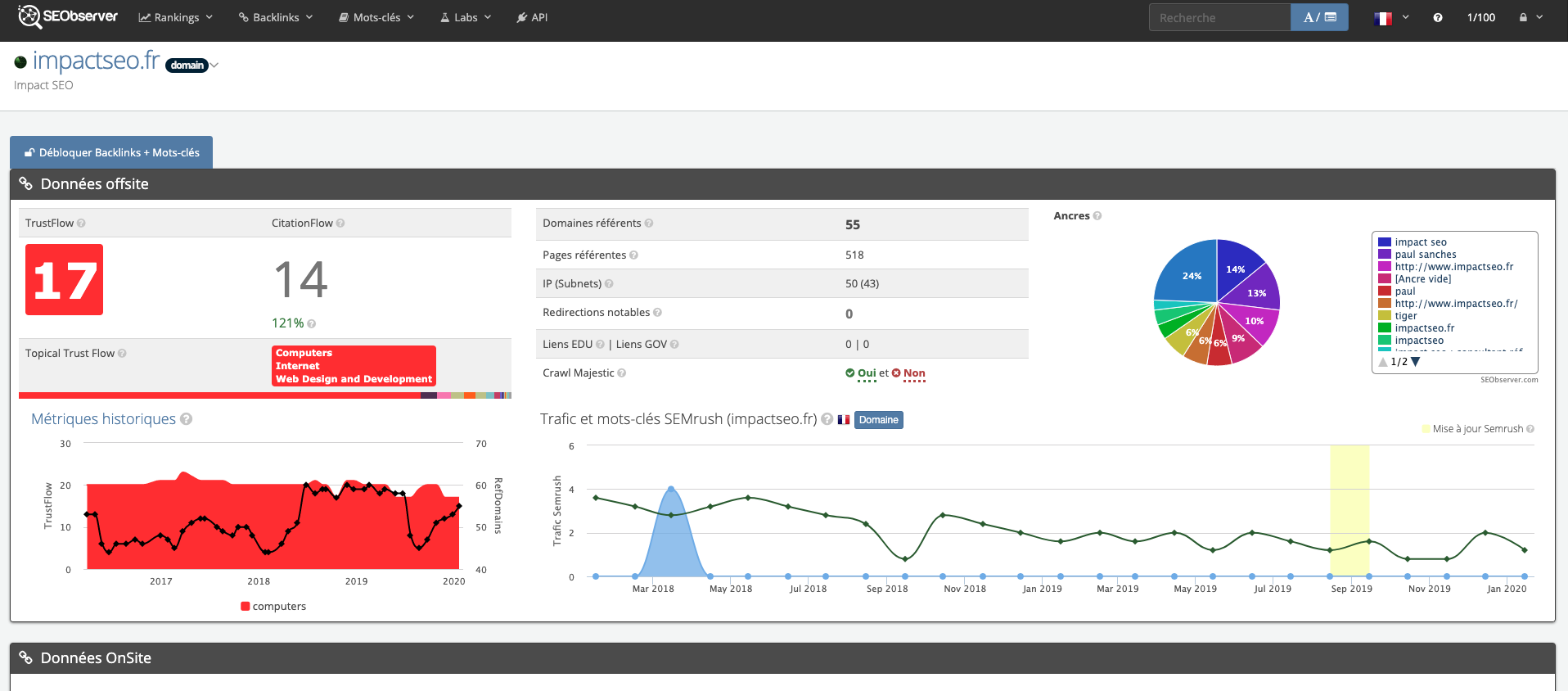The height and width of the screenshot is (691, 1568).
Task: Open the Backlinks menu
Action: coord(276,17)
